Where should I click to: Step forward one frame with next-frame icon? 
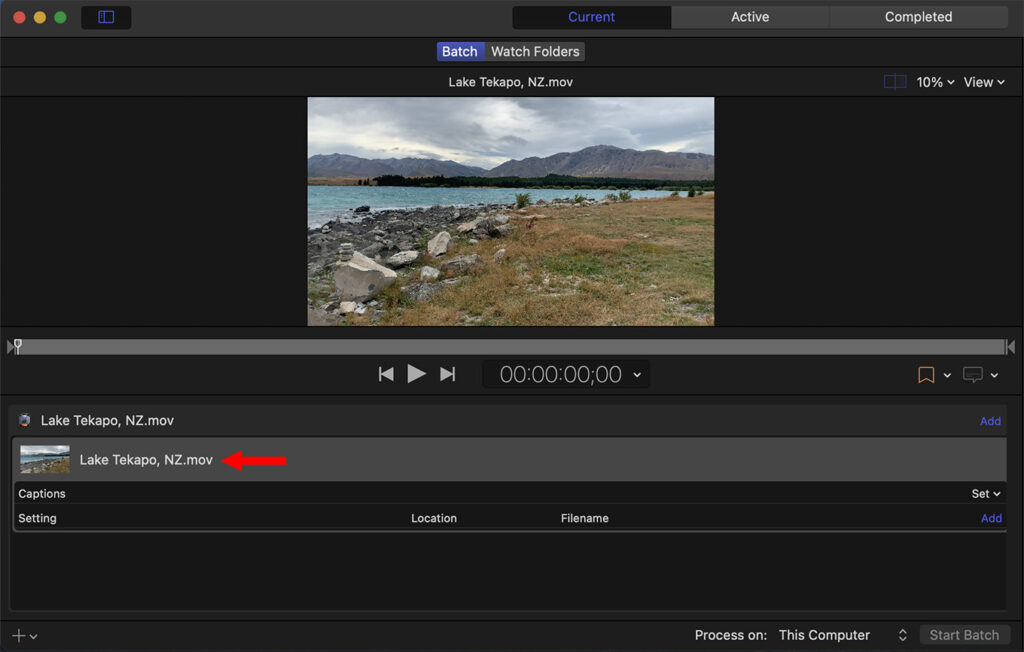447,373
